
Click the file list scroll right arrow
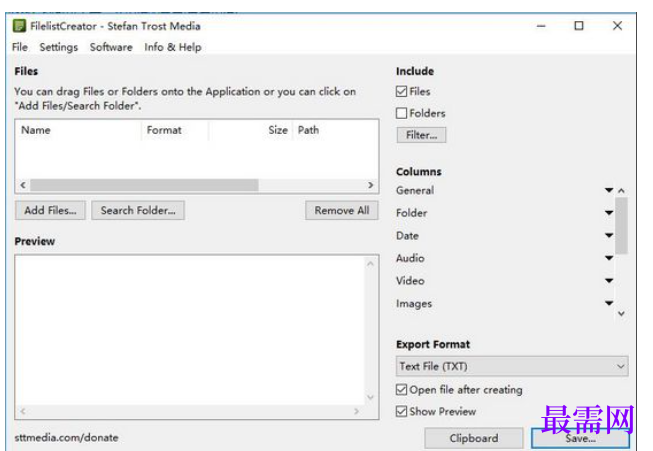[x=371, y=185]
